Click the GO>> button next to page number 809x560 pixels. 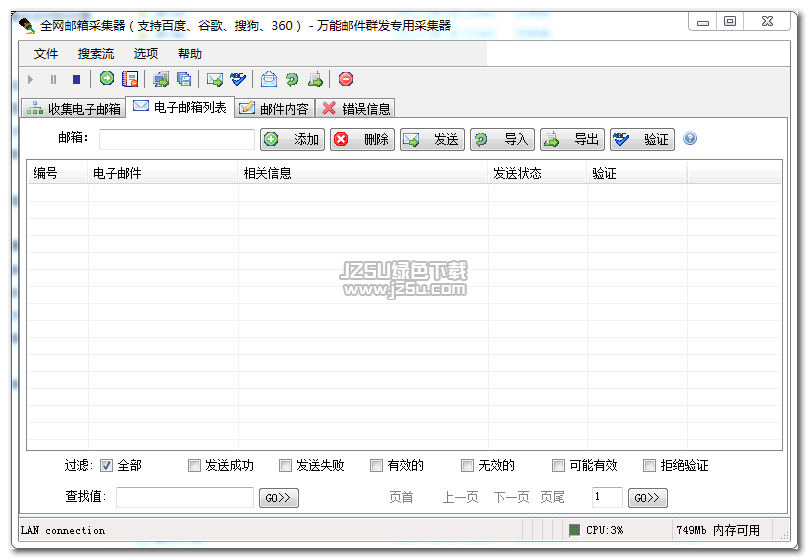pos(648,498)
